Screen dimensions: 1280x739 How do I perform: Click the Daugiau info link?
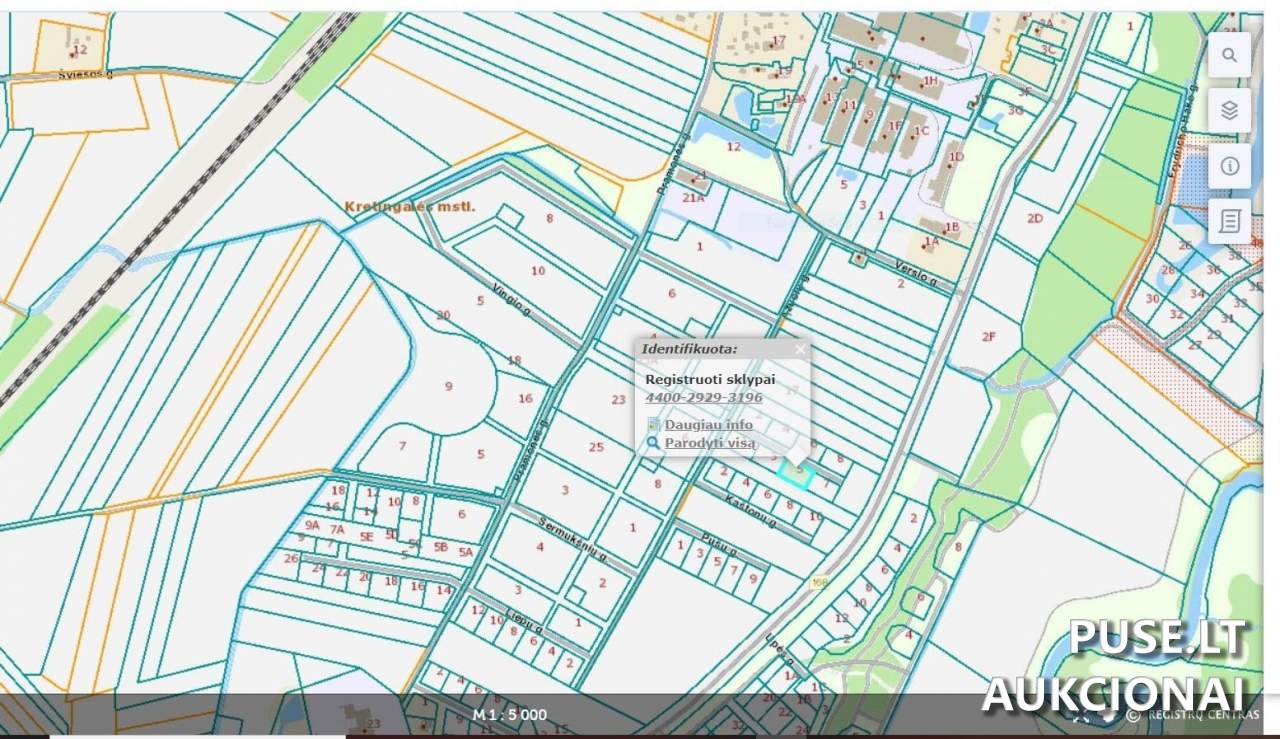tap(709, 425)
